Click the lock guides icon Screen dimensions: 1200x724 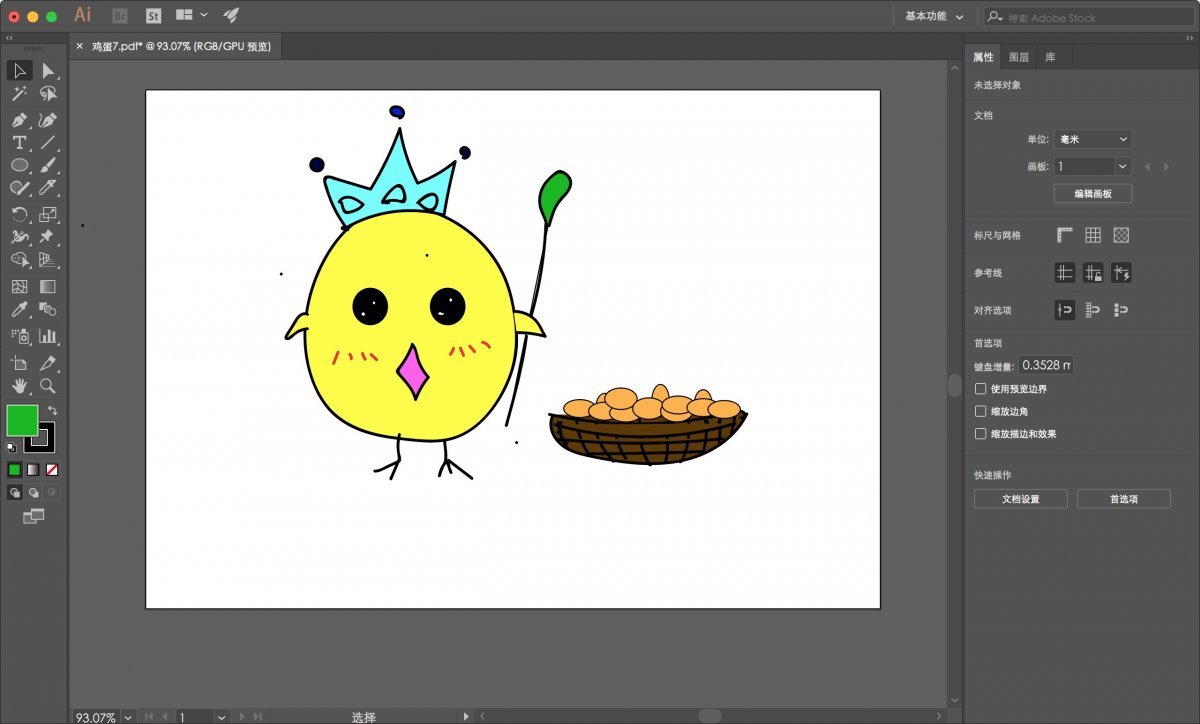[x=1093, y=272]
